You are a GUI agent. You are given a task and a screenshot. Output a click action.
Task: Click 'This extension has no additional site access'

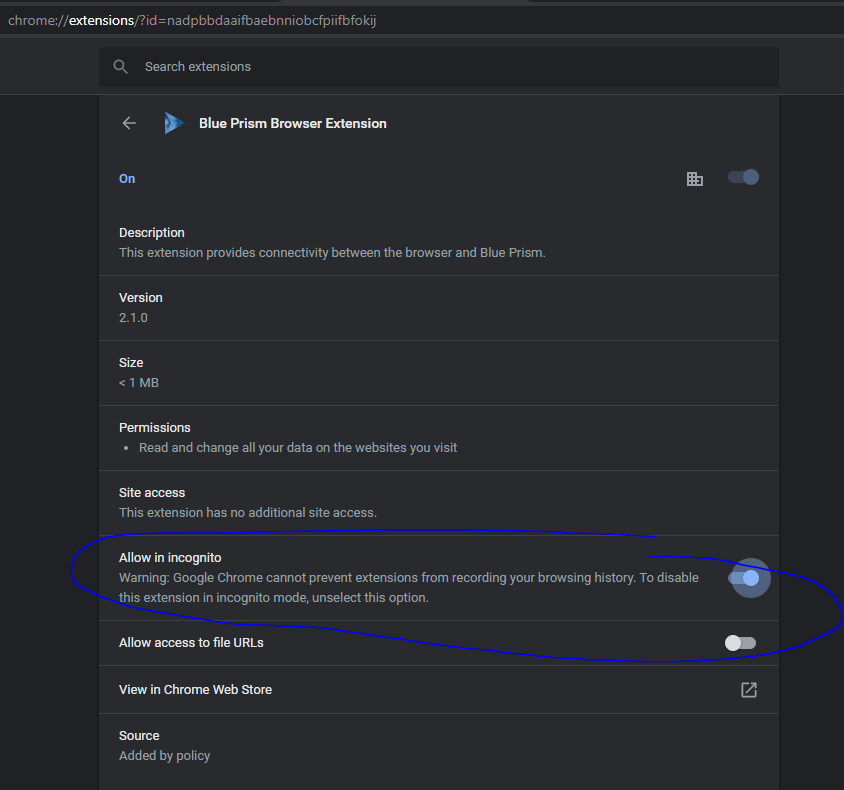[248, 512]
